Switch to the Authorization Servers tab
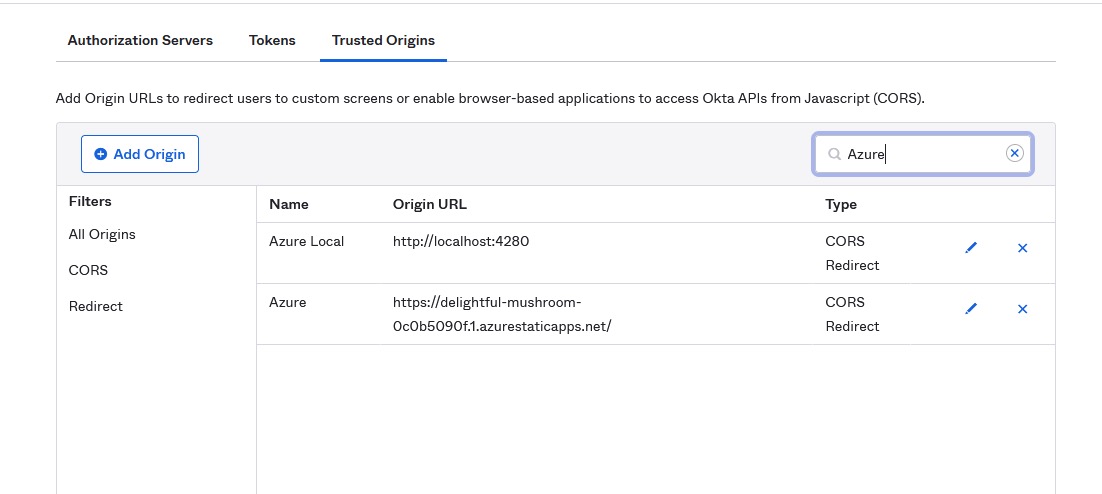Image resolution: width=1102 pixels, height=494 pixels. click(x=140, y=41)
